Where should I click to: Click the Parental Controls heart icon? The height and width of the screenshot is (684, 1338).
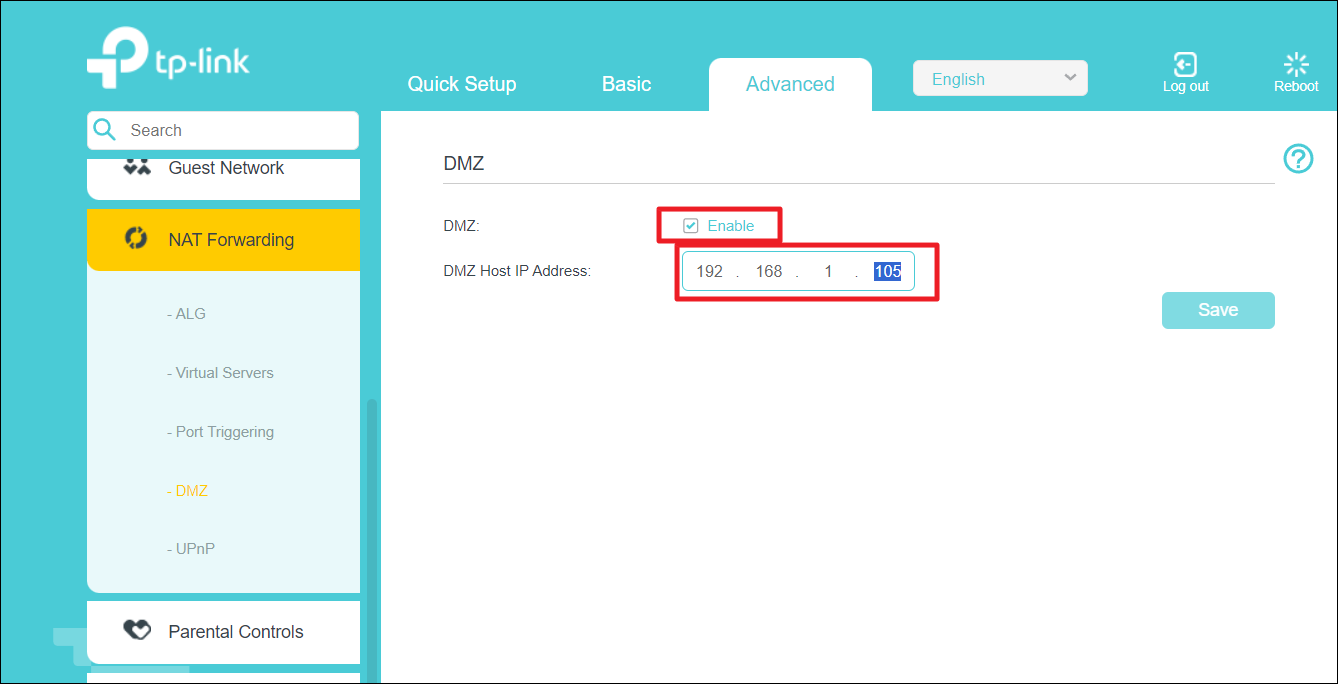coord(137,631)
